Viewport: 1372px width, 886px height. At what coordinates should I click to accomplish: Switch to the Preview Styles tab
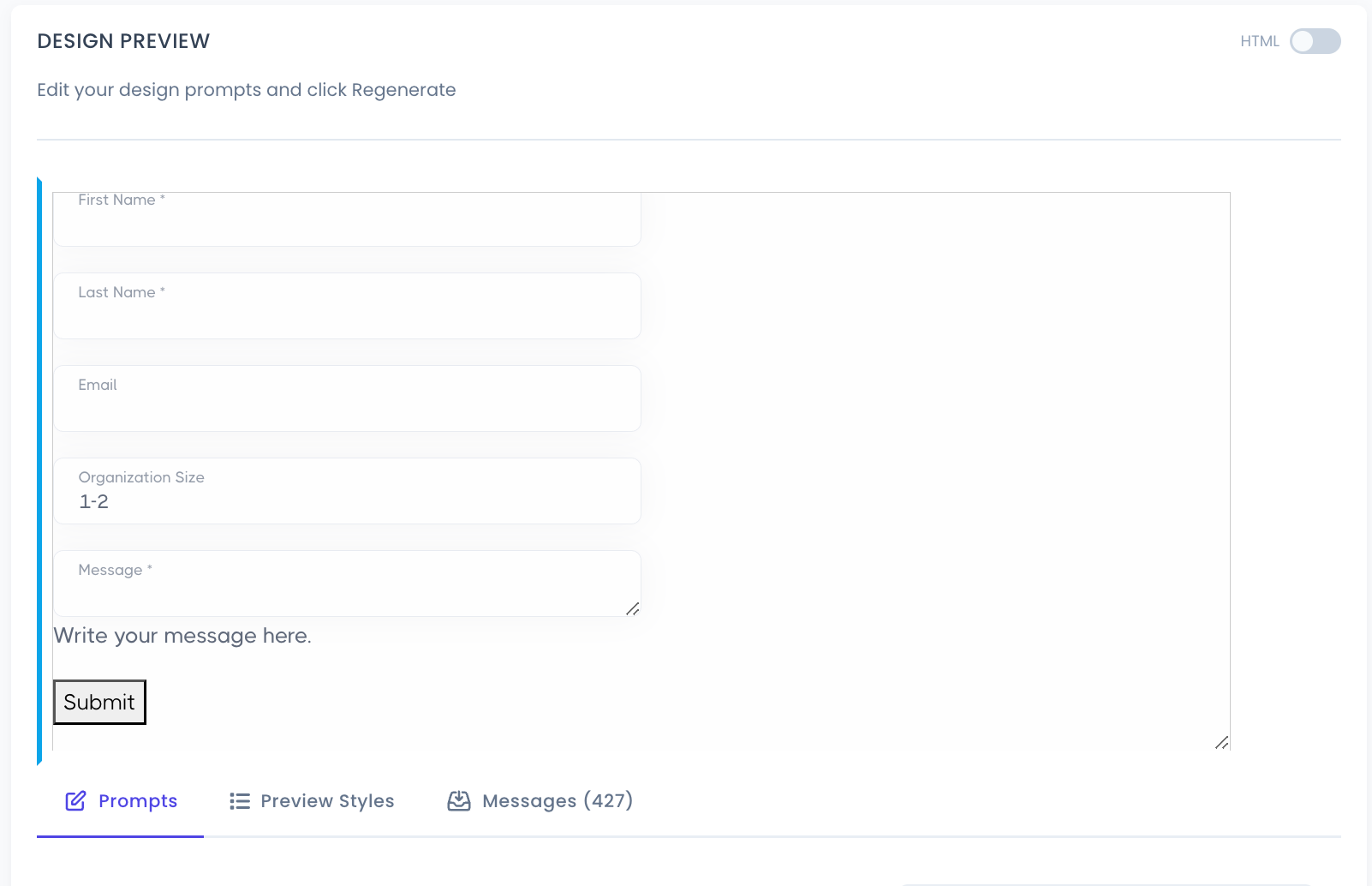click(326, 800)
